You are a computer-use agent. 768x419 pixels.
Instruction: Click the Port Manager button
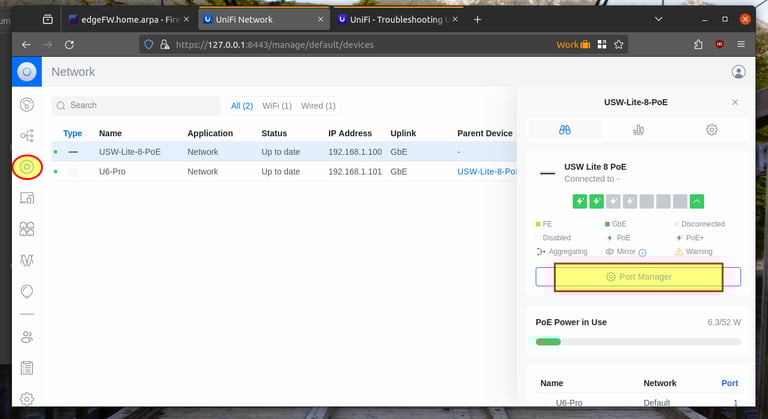638,277
